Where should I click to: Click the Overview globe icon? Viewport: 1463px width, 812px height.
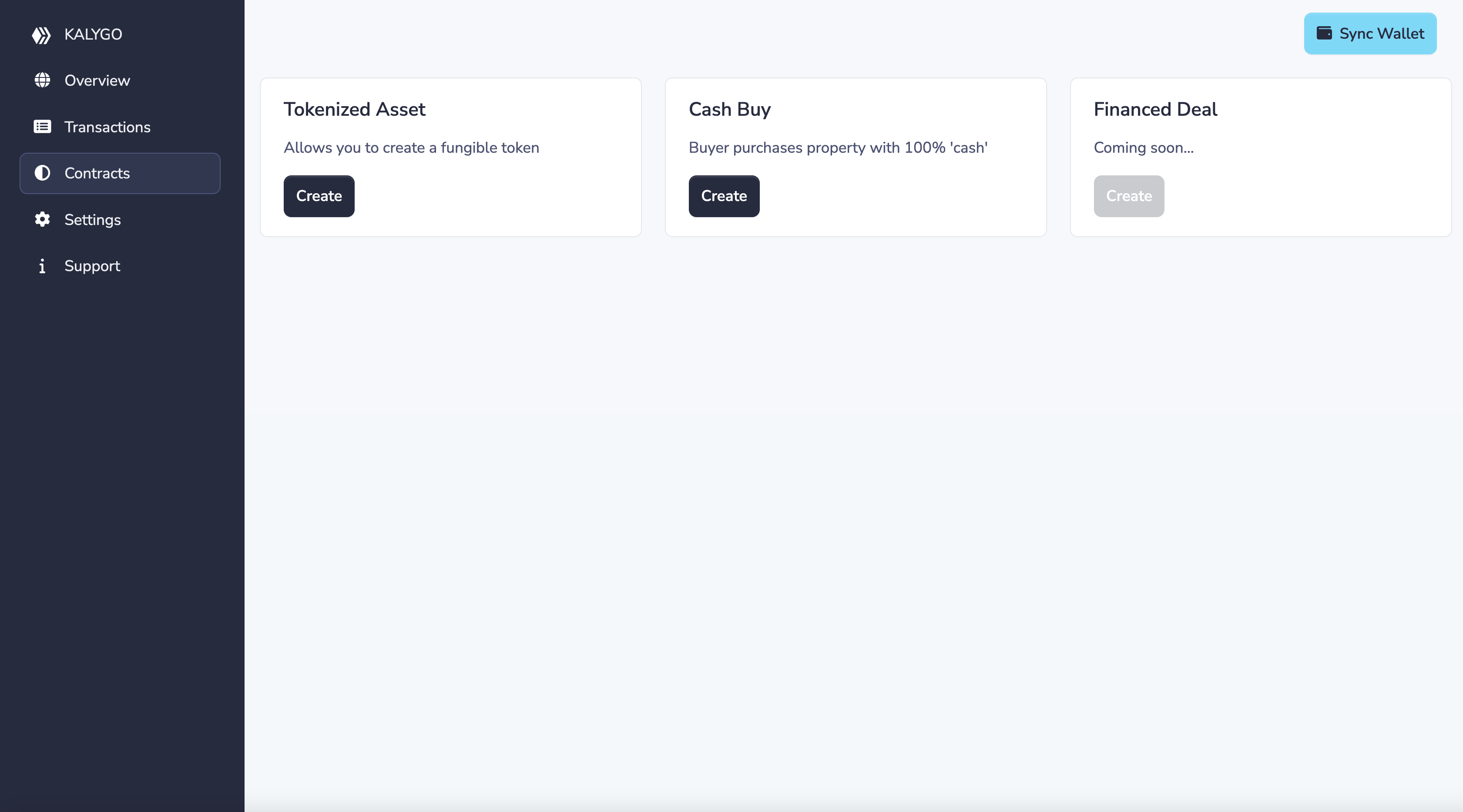pyautogui.click(x=42, y=80)
